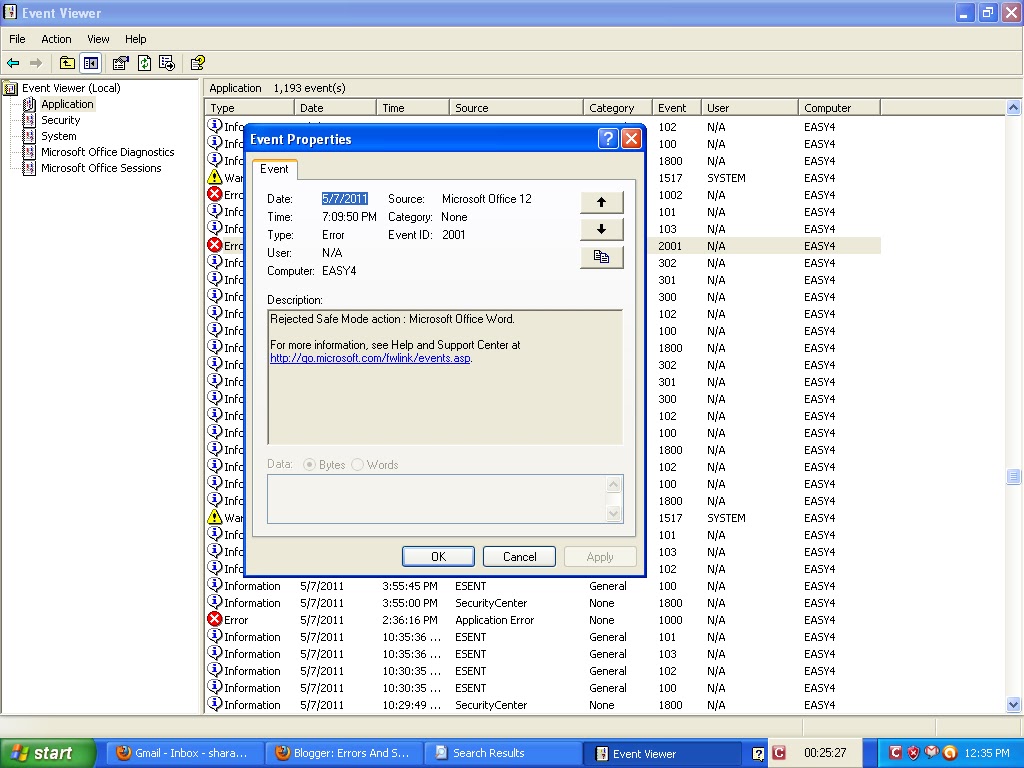This screenshot has width=1024, height=768.
Task: Click the Back arrow toolbar icon
Action: coord(13,63)
